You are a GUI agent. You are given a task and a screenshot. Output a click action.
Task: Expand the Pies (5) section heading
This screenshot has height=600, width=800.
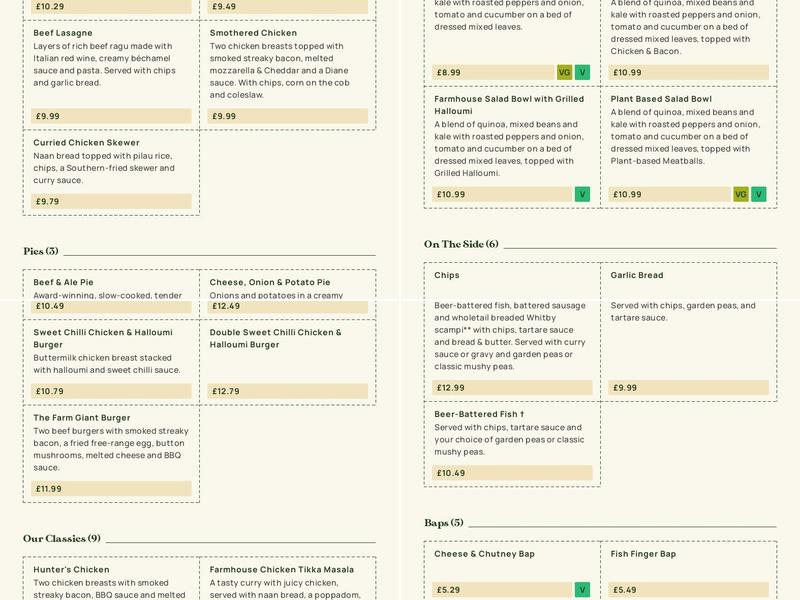pos(41,251)
